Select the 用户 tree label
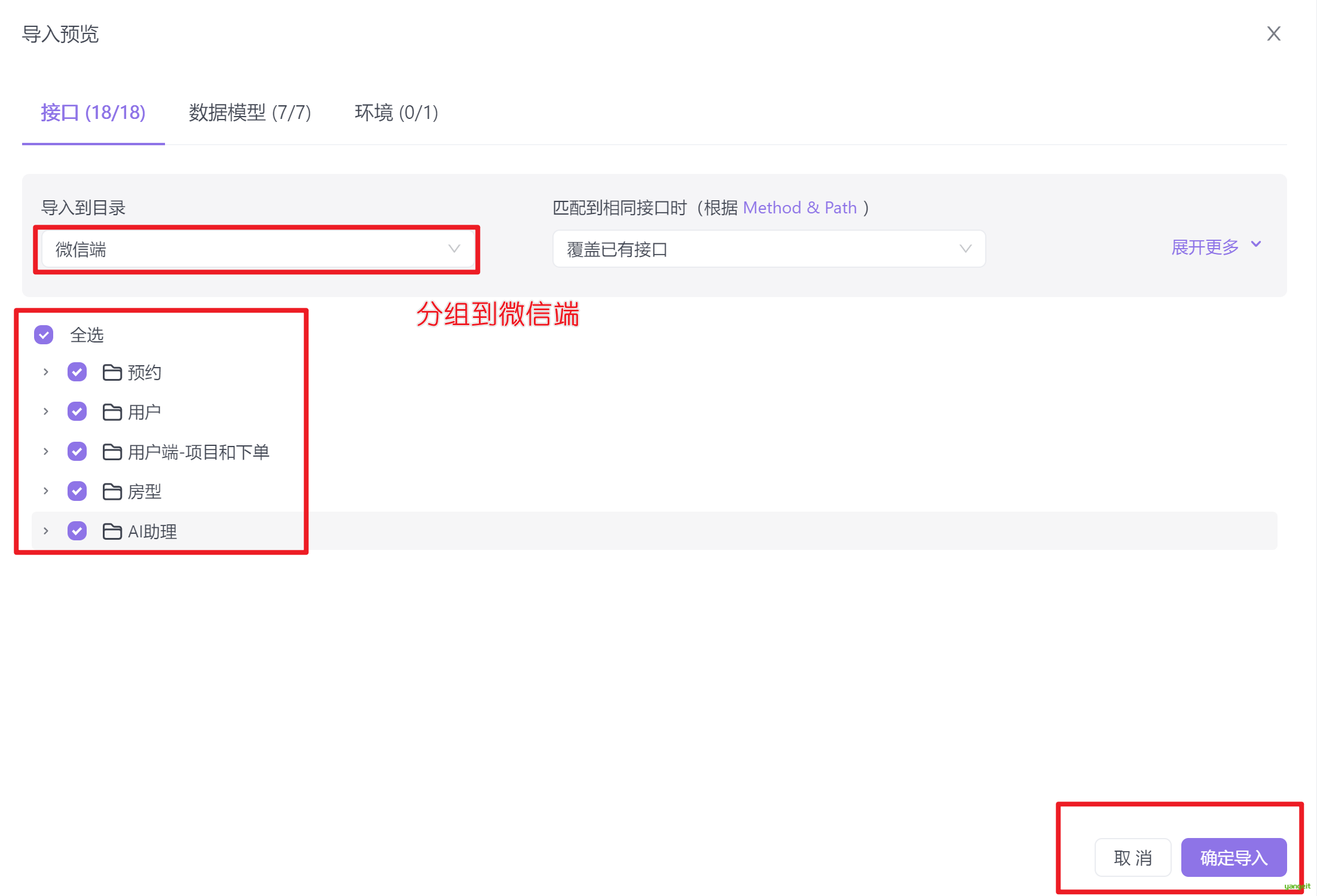The height and width of the screenshot is (896, 1317). [x=145, y=412]
